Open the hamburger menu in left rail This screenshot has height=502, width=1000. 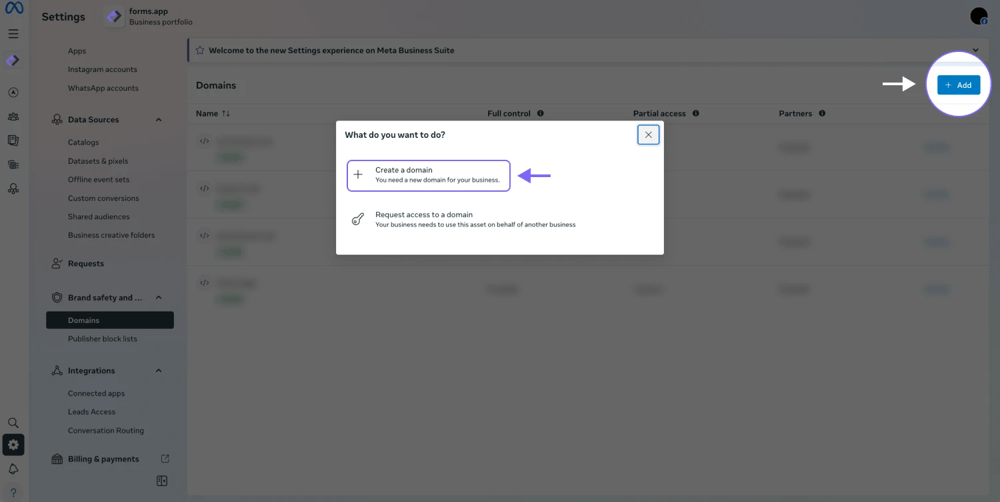point(13,34)
